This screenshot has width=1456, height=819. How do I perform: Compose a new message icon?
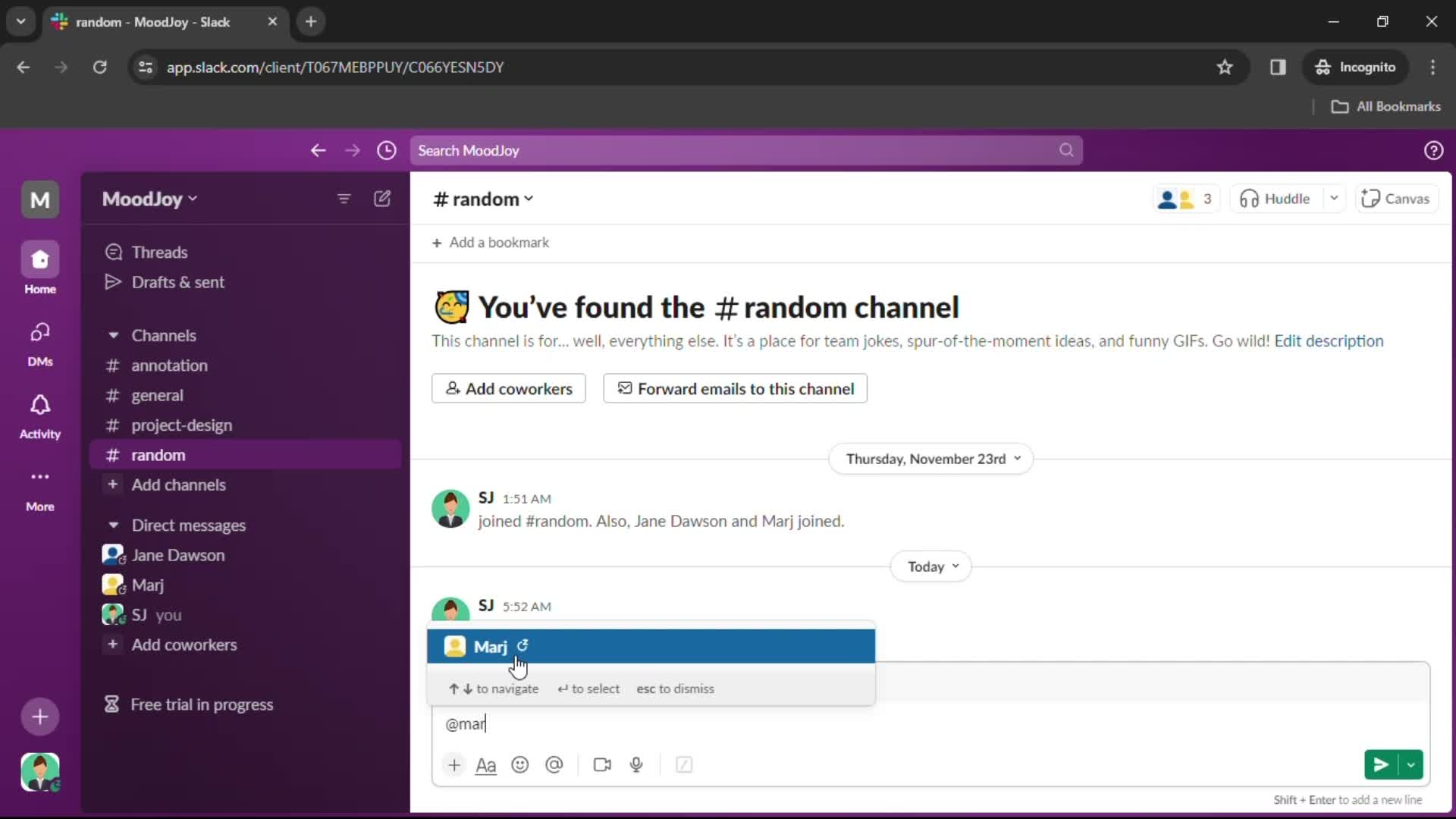[382, 199]
